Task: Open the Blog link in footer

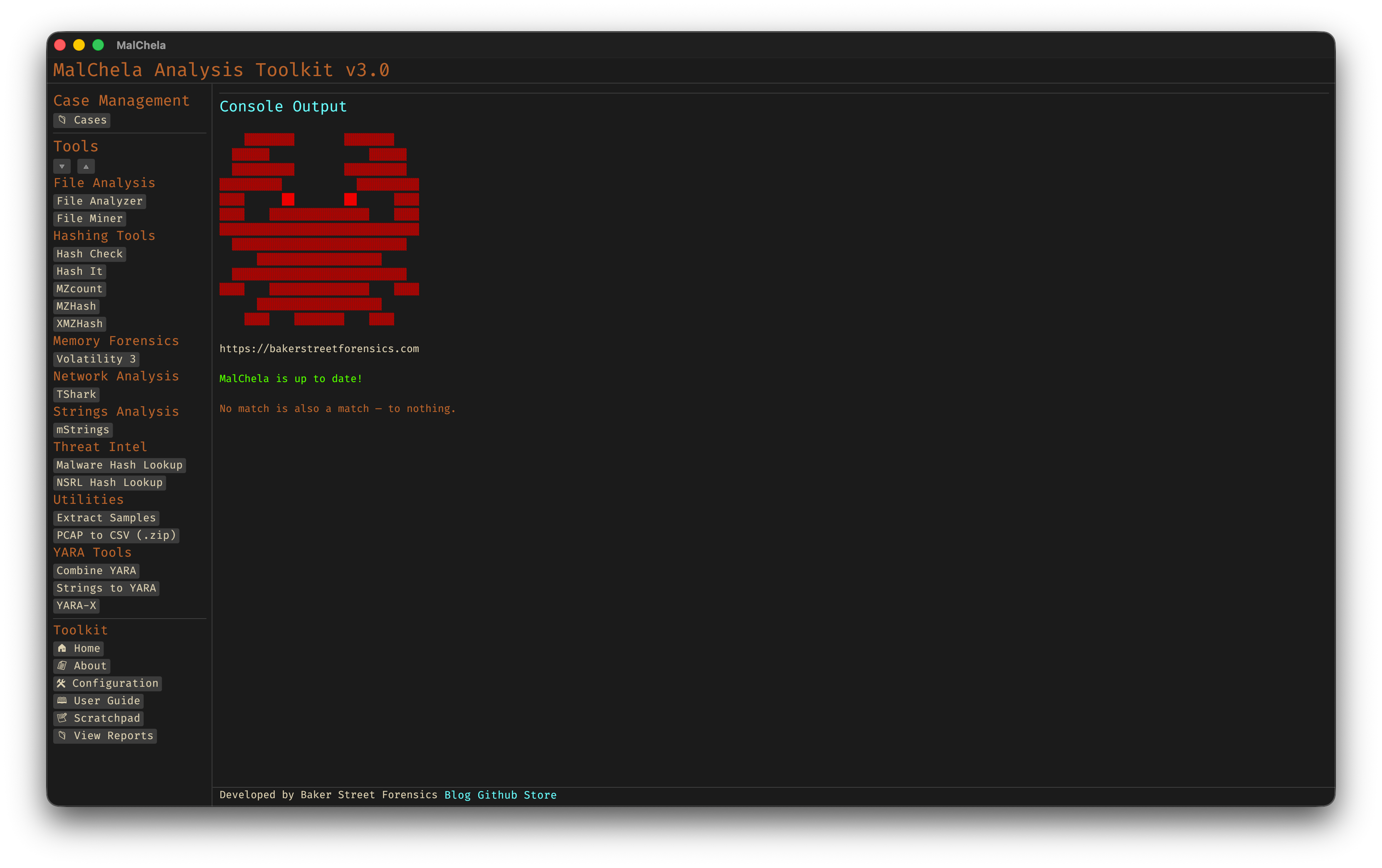Action: tap(457, 795)
